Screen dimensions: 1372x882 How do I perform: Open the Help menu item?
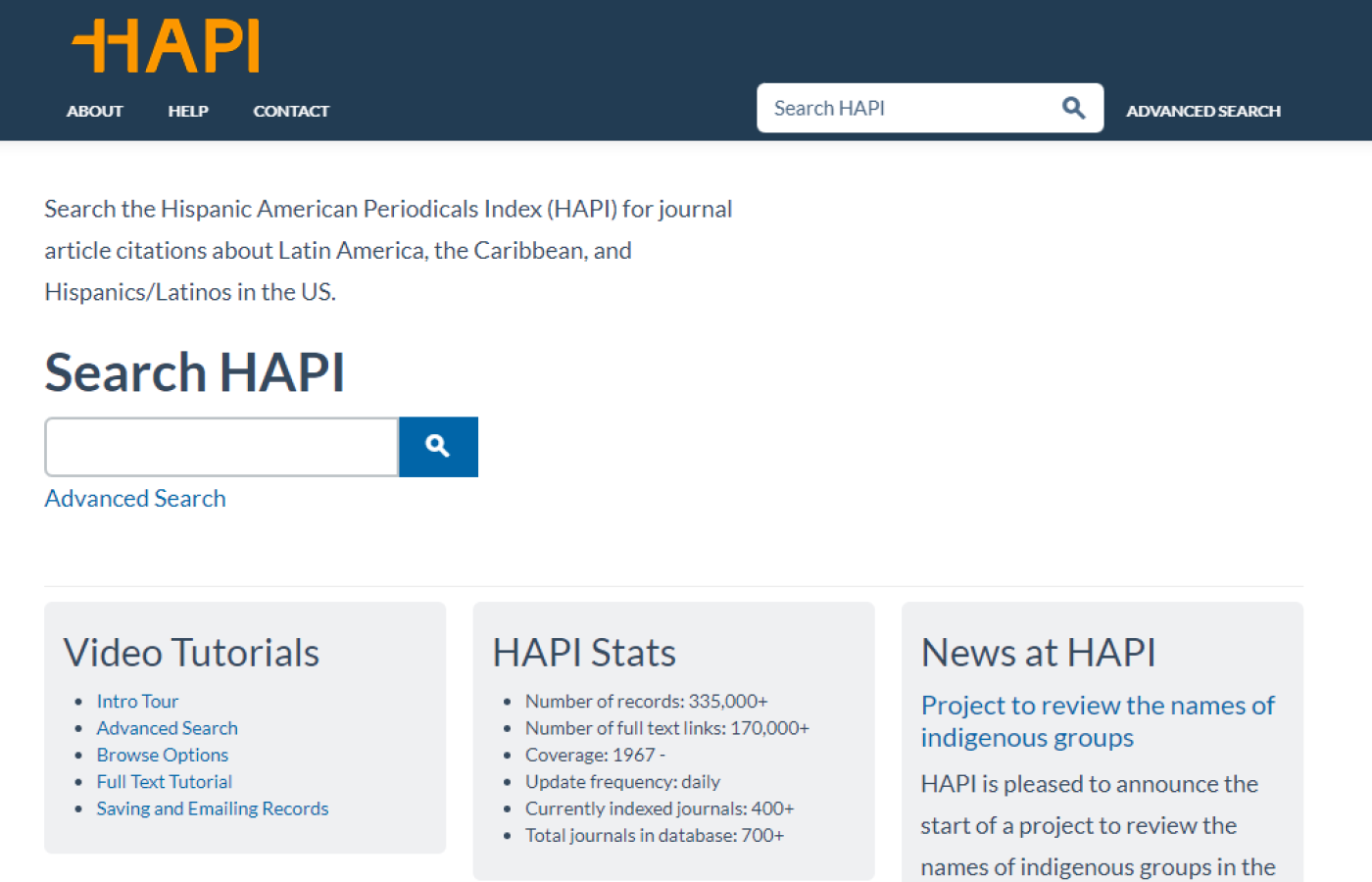[188, 111]
